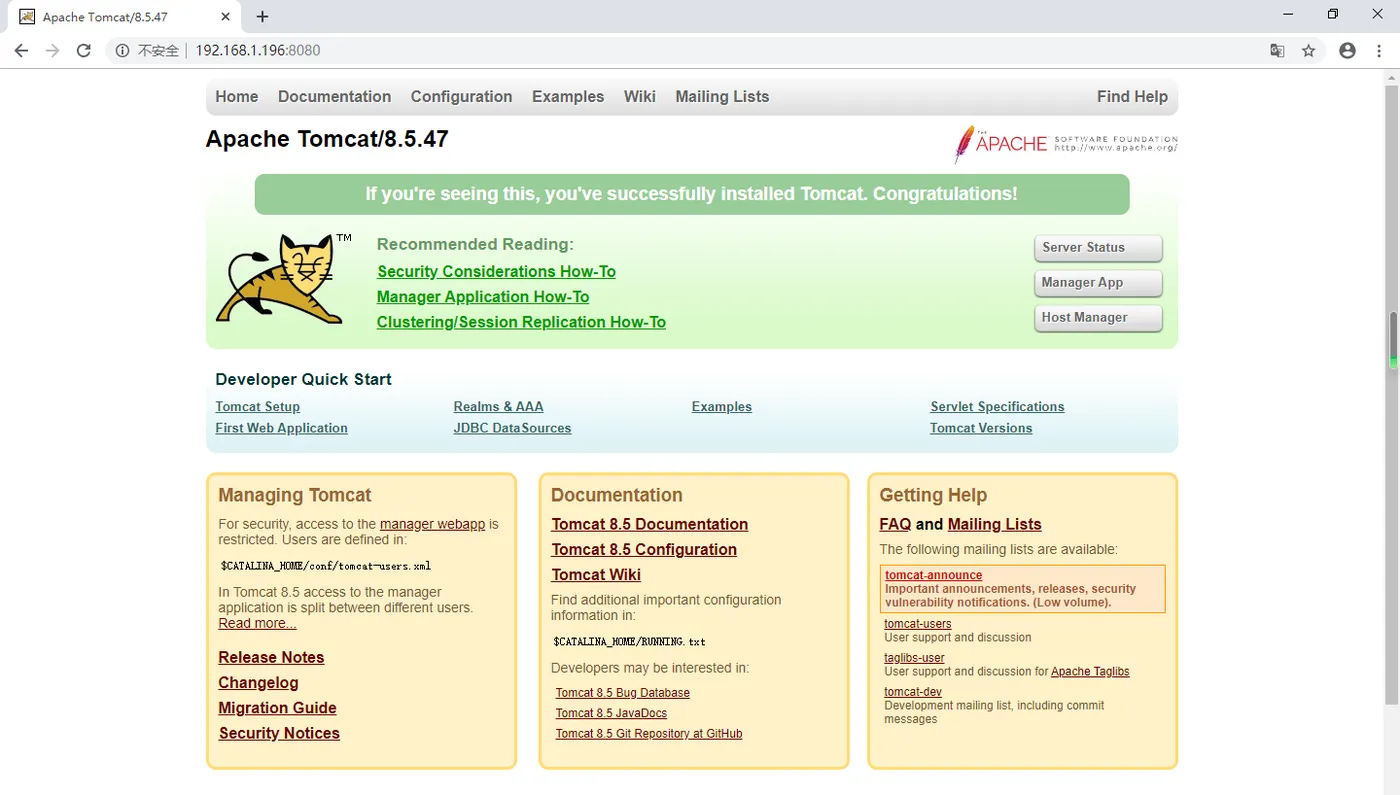Open the Tomcat Versions link

981,428
